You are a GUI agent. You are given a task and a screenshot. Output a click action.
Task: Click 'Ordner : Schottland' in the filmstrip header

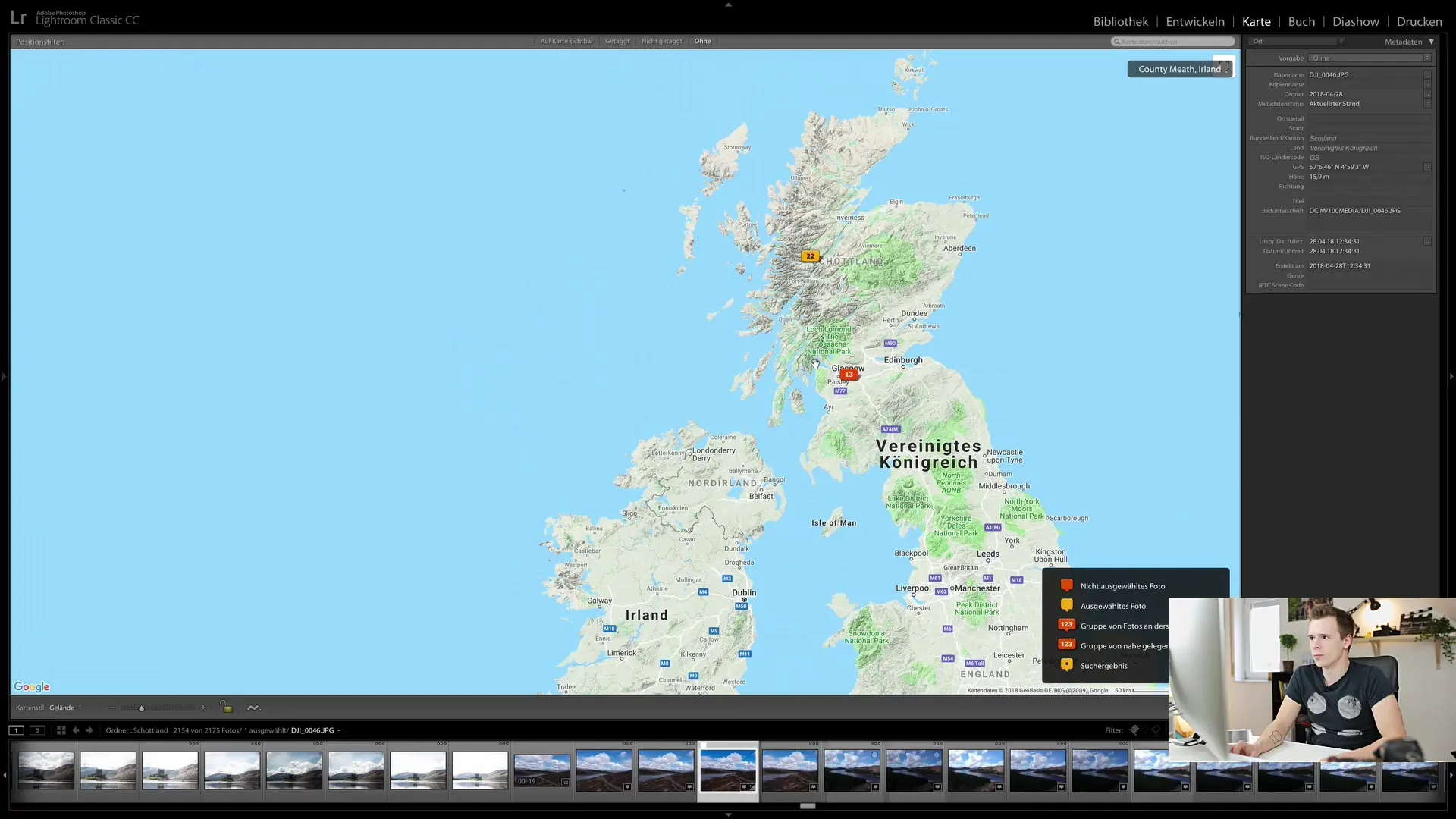coord(136,730)
